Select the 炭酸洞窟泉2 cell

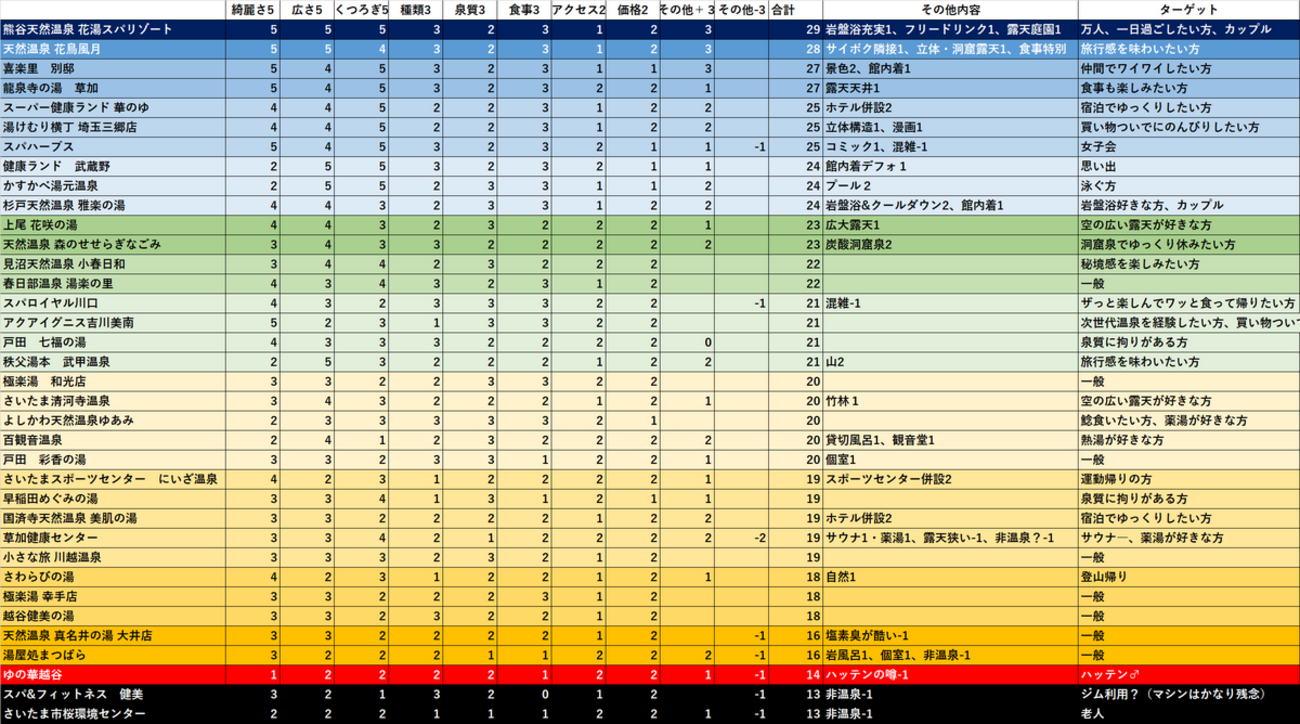[950, 244]
